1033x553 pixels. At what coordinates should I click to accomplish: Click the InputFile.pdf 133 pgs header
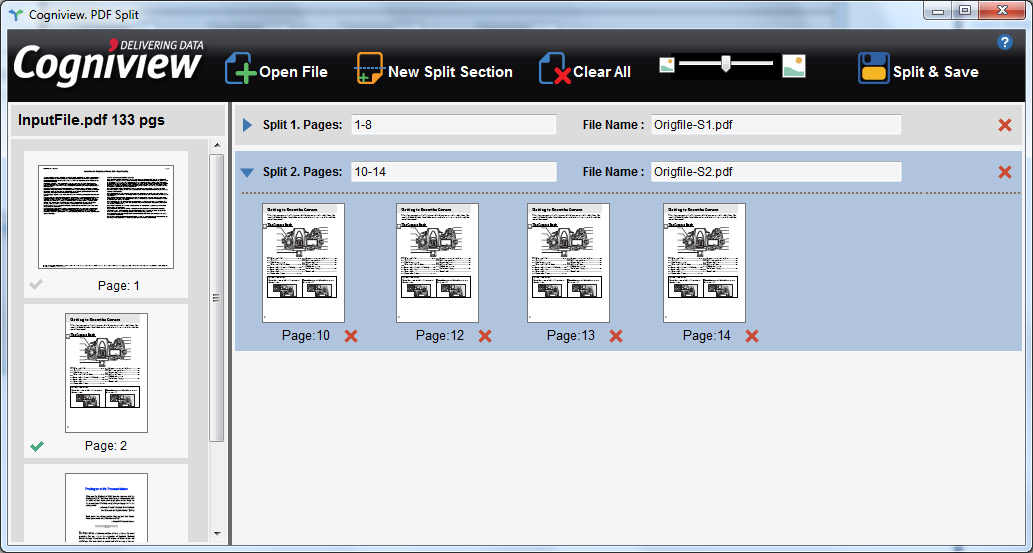92,120
